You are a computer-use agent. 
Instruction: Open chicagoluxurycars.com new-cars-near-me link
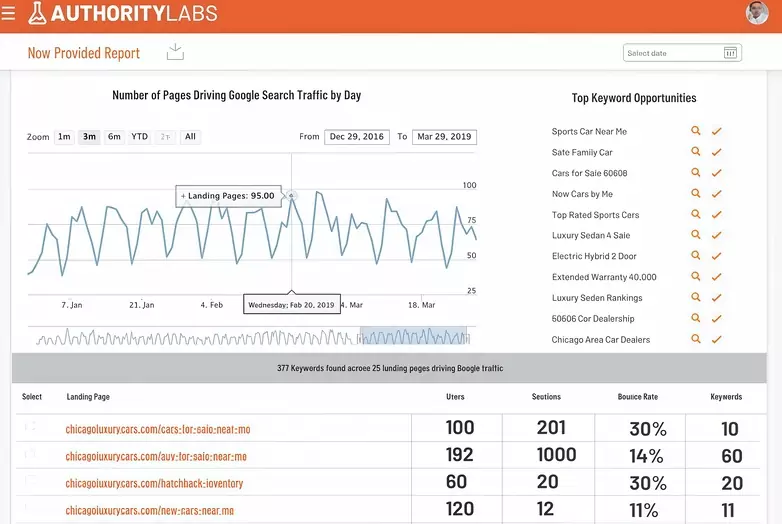tap(150, 510)
